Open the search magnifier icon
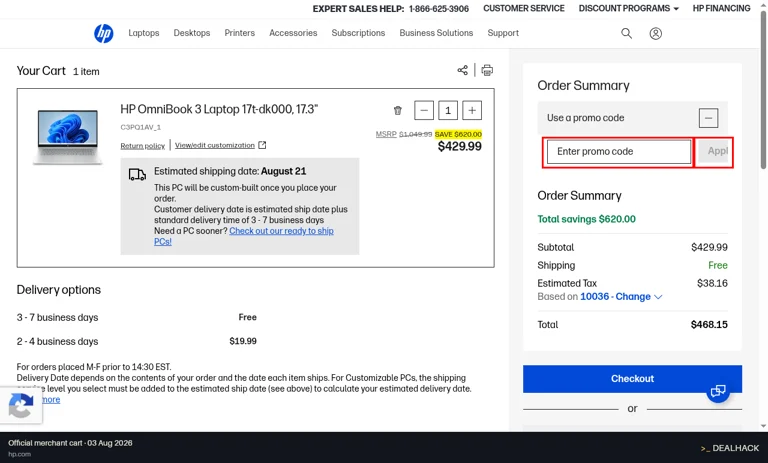The width and height of the screenshot is (768, 463). [x=626, y=33]
